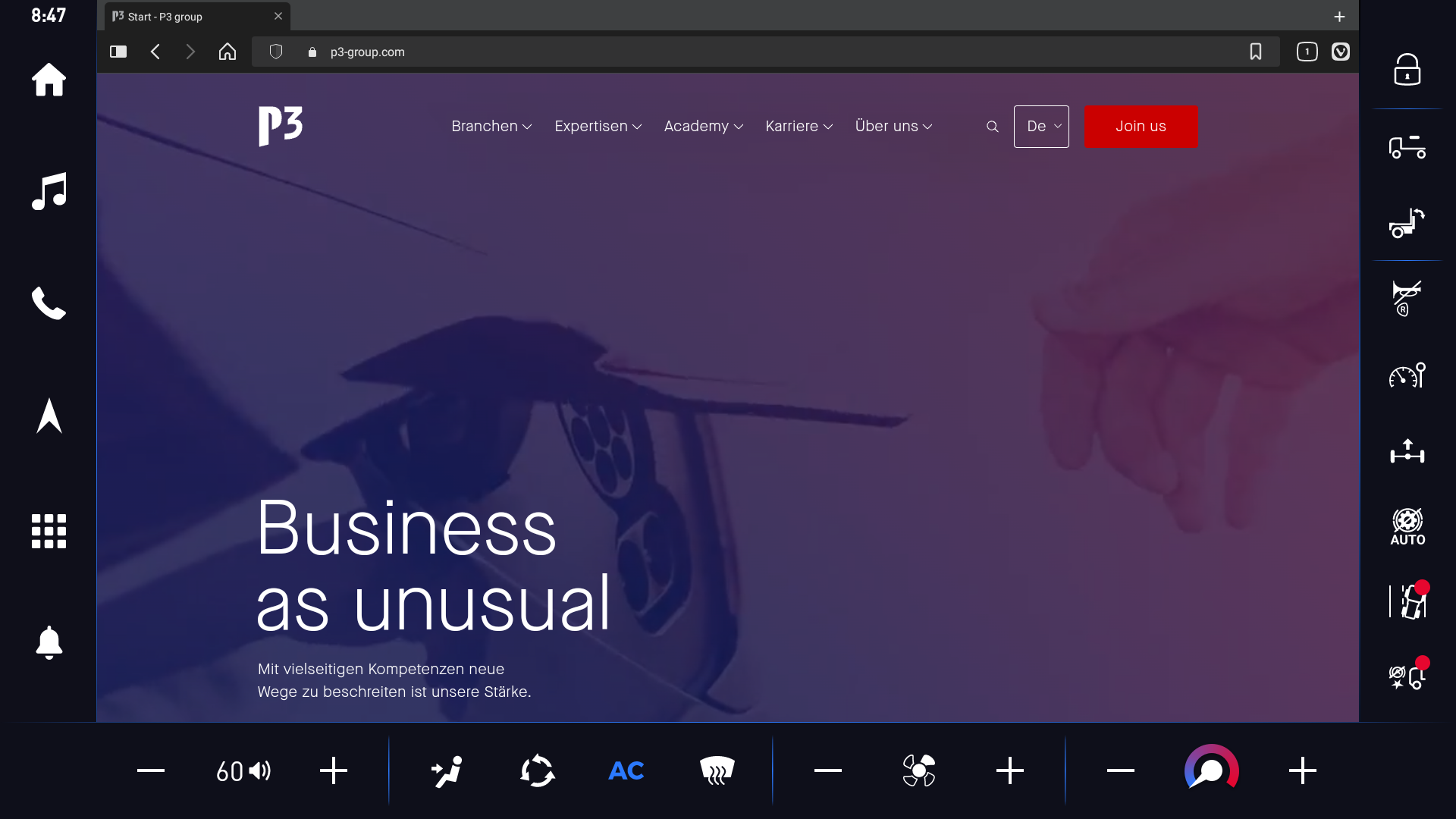
Task: Open a new browser tab
Action: point(1339,16)
